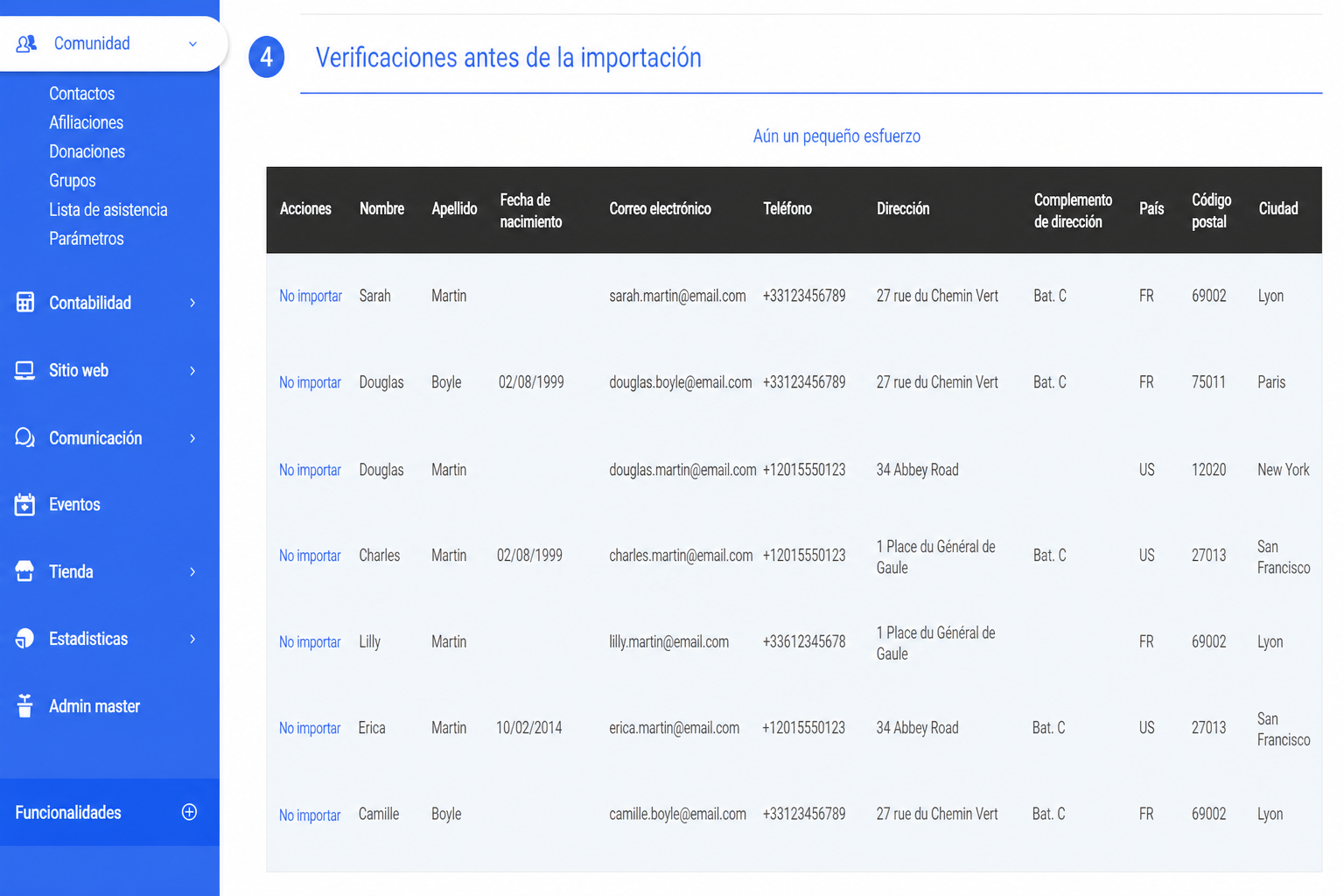Click the Teléfono column header
The image size is (1344, 896).
(x=787, y=209)
